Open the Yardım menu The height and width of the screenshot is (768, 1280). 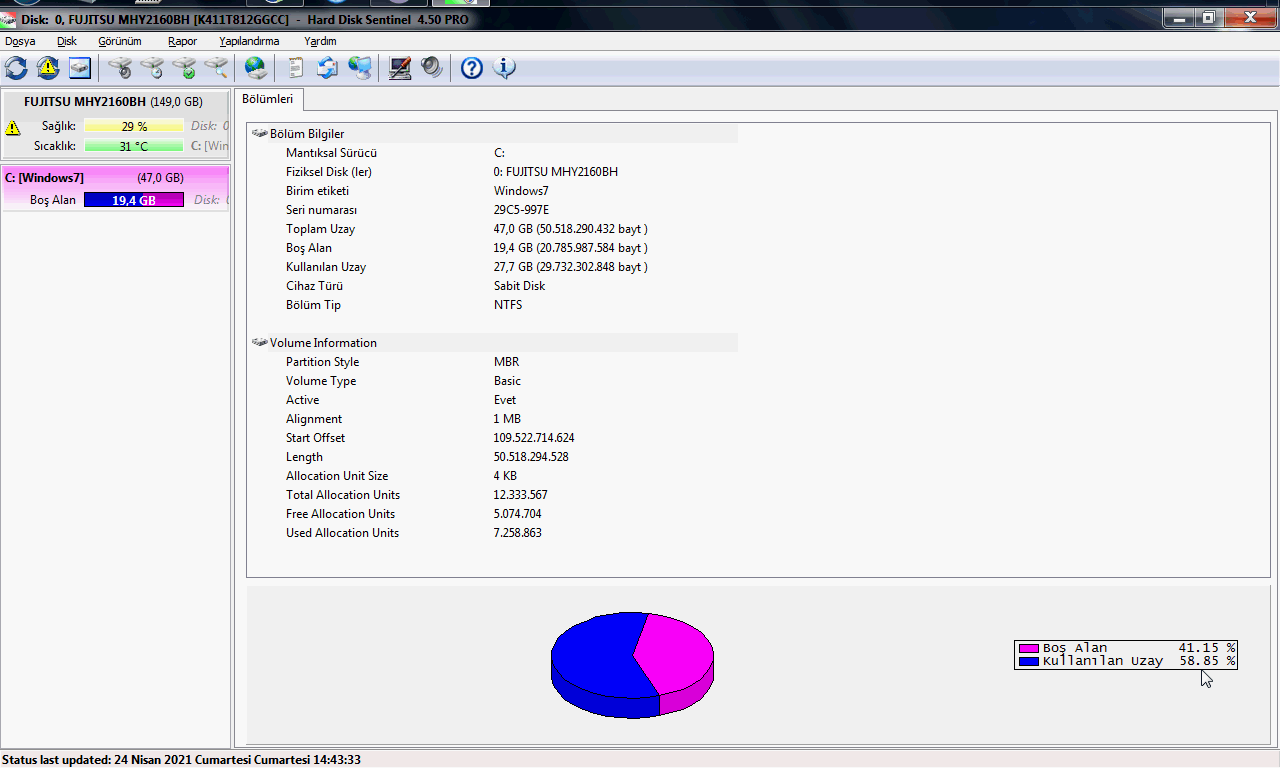(320, 41)
